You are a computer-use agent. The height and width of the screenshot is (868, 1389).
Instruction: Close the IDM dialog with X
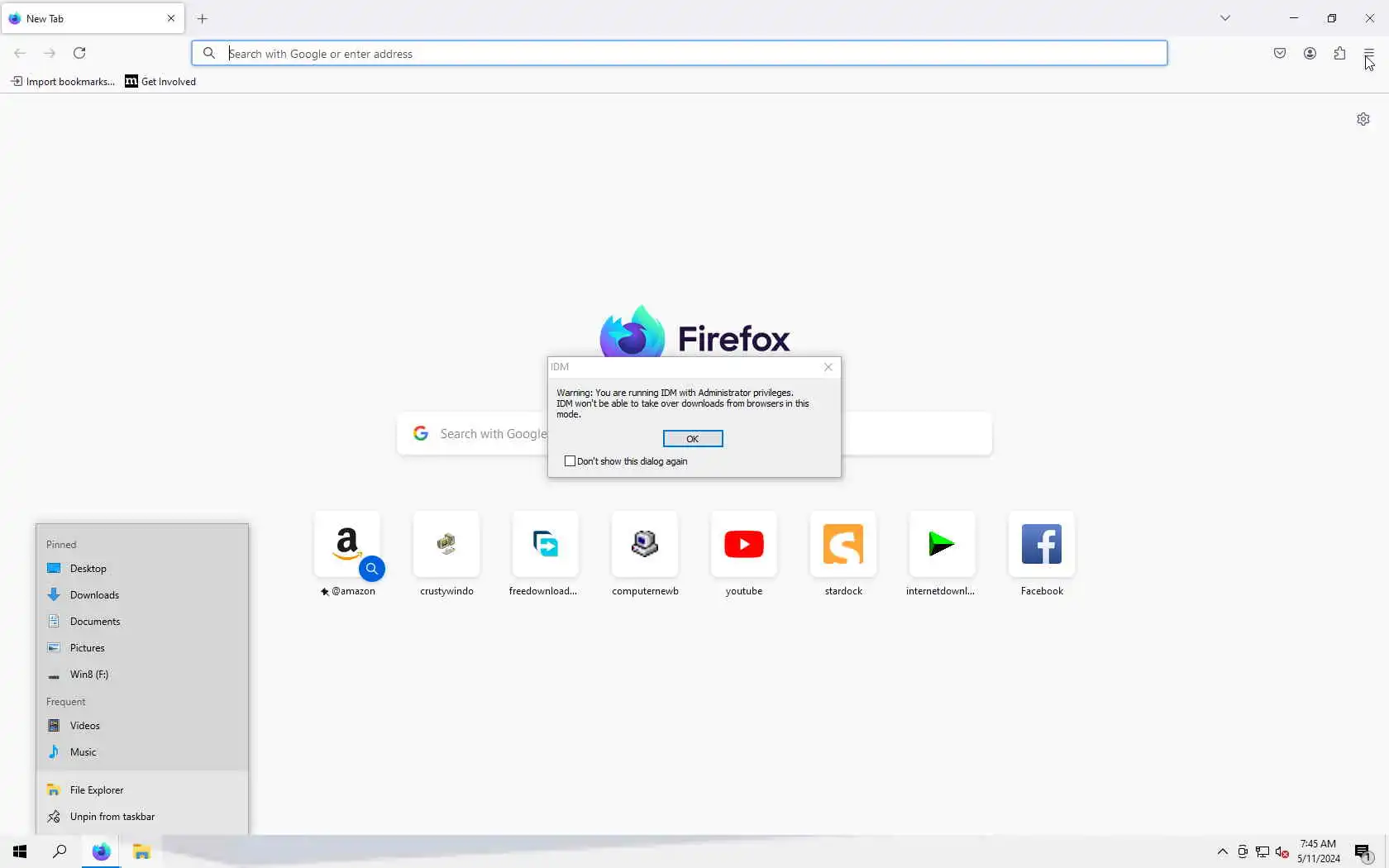click(828, 367)
